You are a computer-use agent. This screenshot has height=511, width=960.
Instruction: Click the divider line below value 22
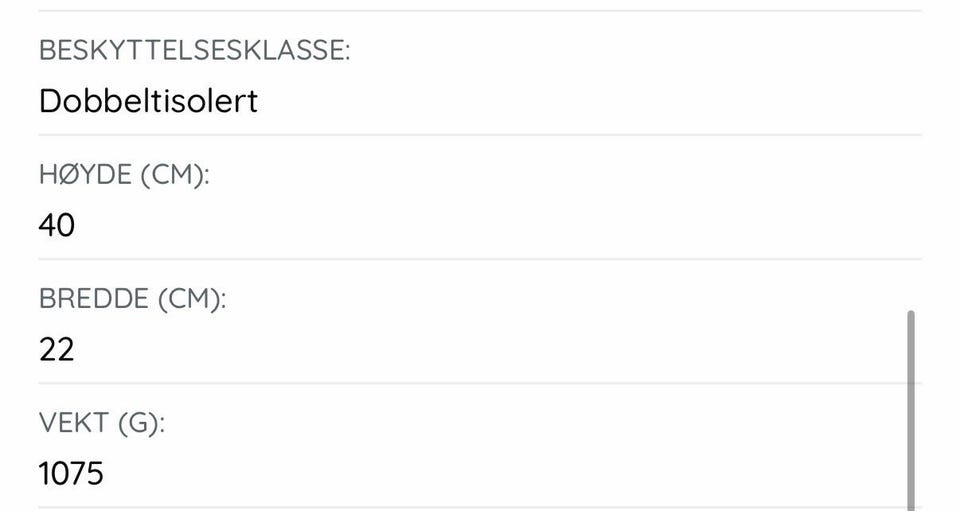click(480, 383)
